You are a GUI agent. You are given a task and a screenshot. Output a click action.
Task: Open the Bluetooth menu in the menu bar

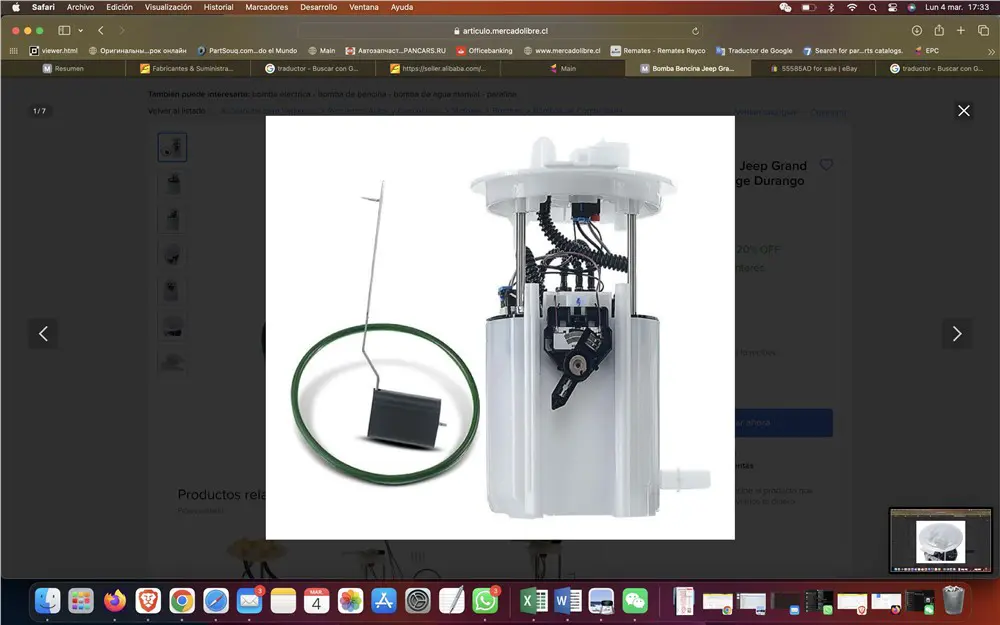832,7
